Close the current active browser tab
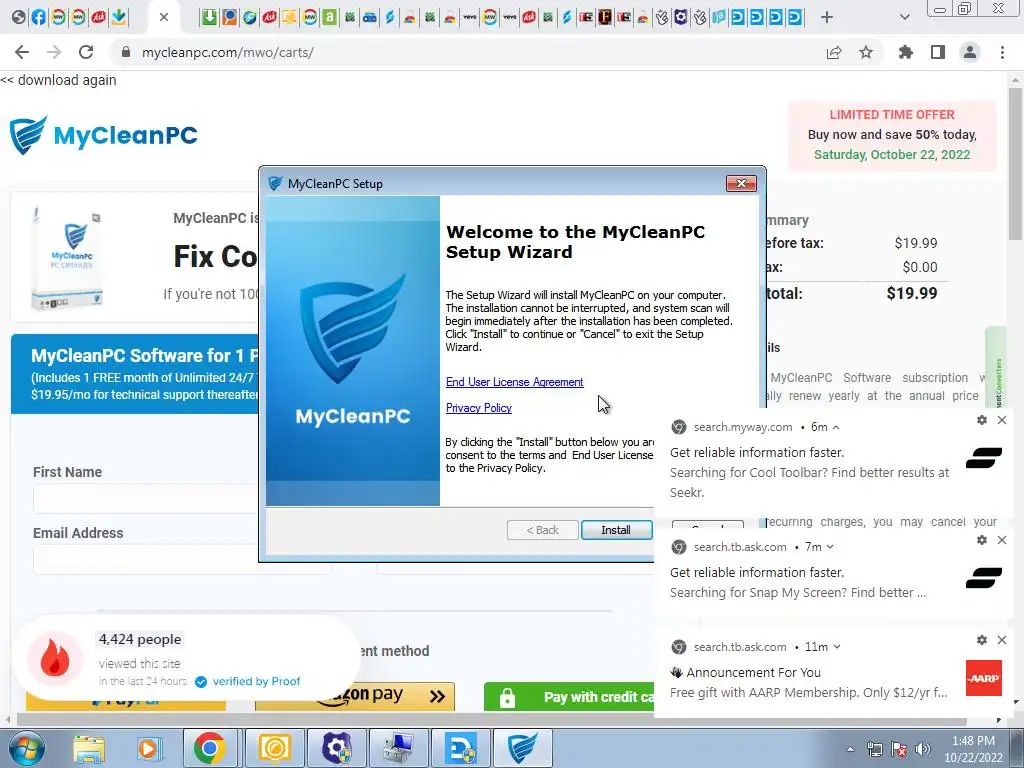The height and width of the screenshot is (768, 1024). pos(164,18)
